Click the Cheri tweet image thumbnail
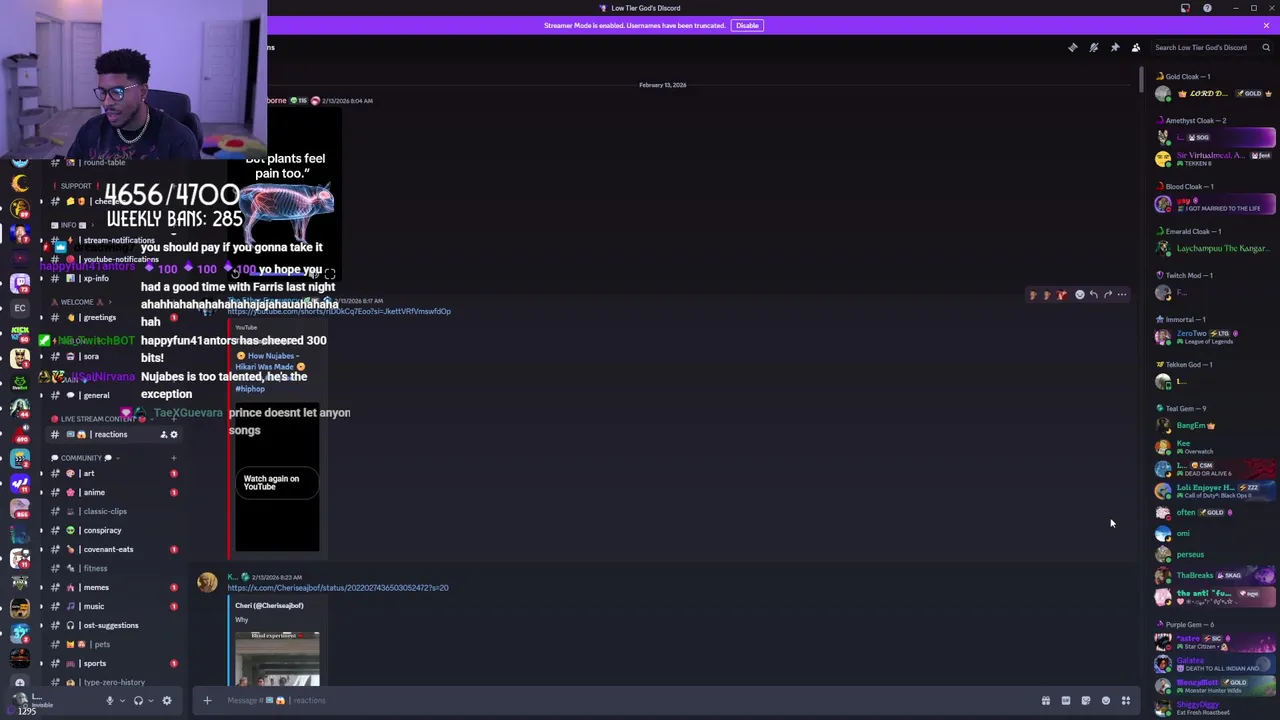The height and width of the screenshot is (720, 1280). tap(277, 658)
